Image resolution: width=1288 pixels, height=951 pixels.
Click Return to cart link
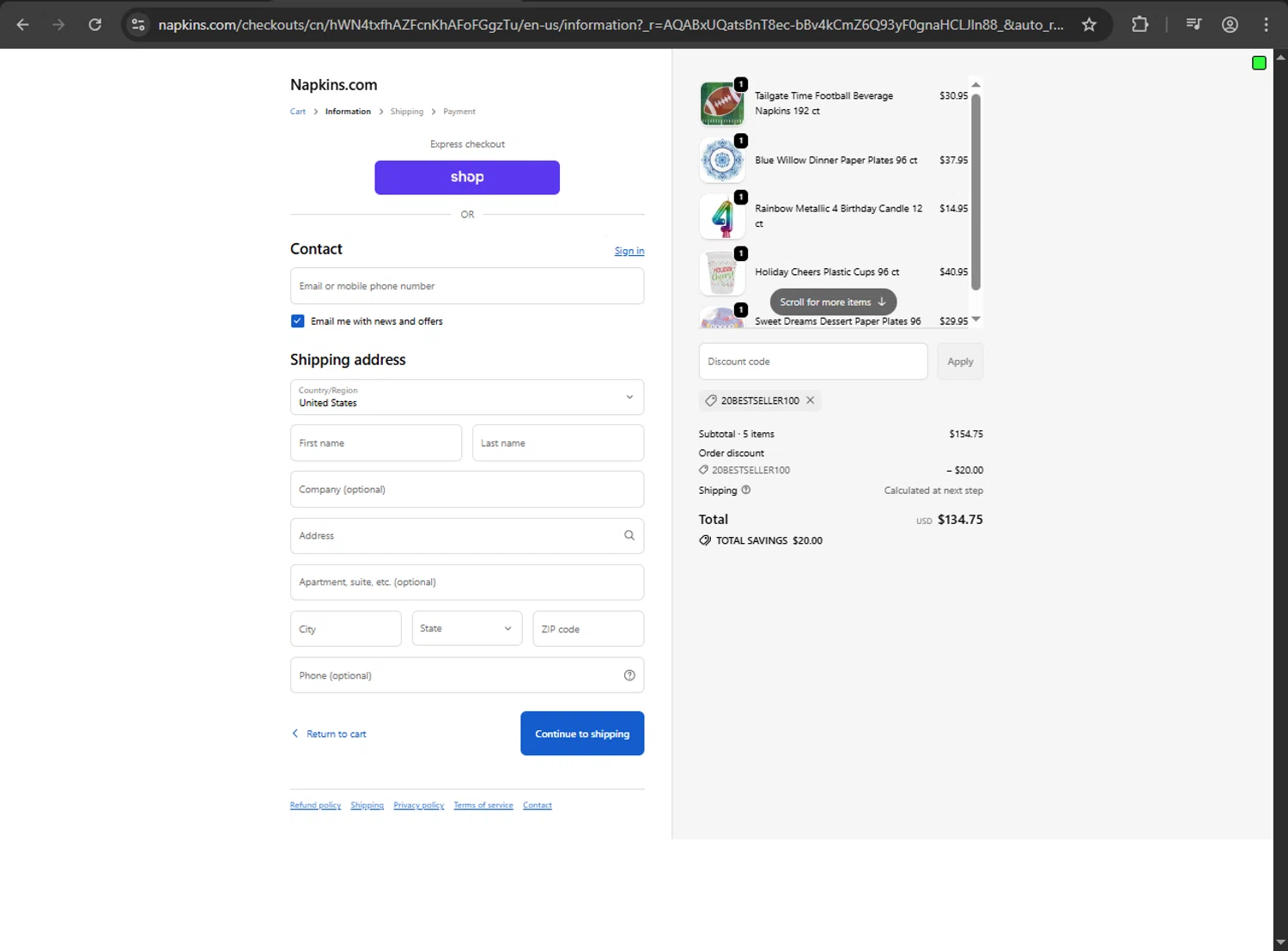tap(329, 734)
